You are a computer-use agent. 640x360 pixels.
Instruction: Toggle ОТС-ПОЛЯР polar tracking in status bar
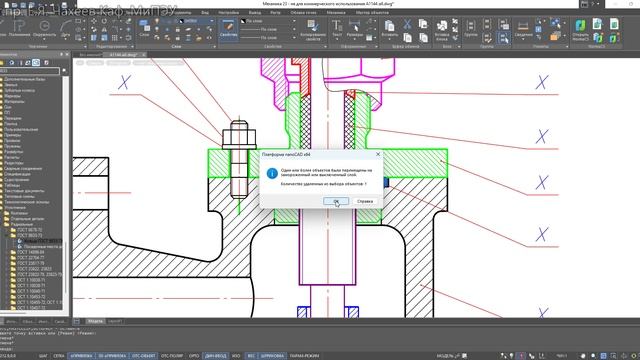[x=172, y=356]
